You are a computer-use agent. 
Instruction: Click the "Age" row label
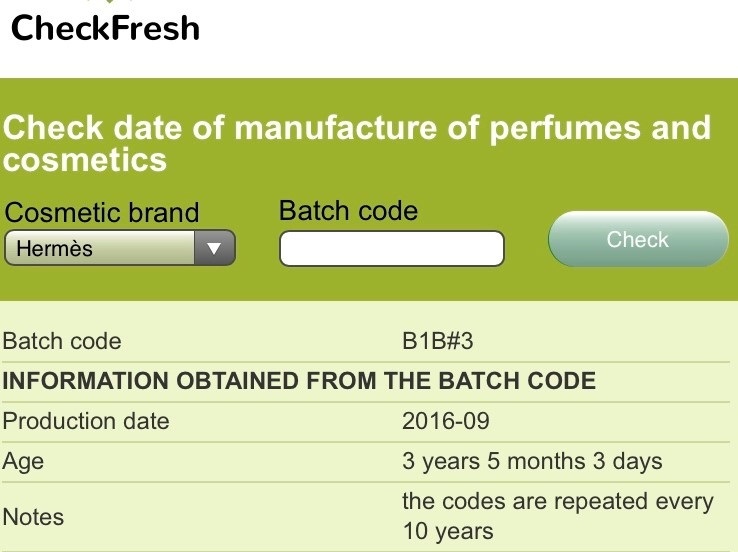coord(24,461)
